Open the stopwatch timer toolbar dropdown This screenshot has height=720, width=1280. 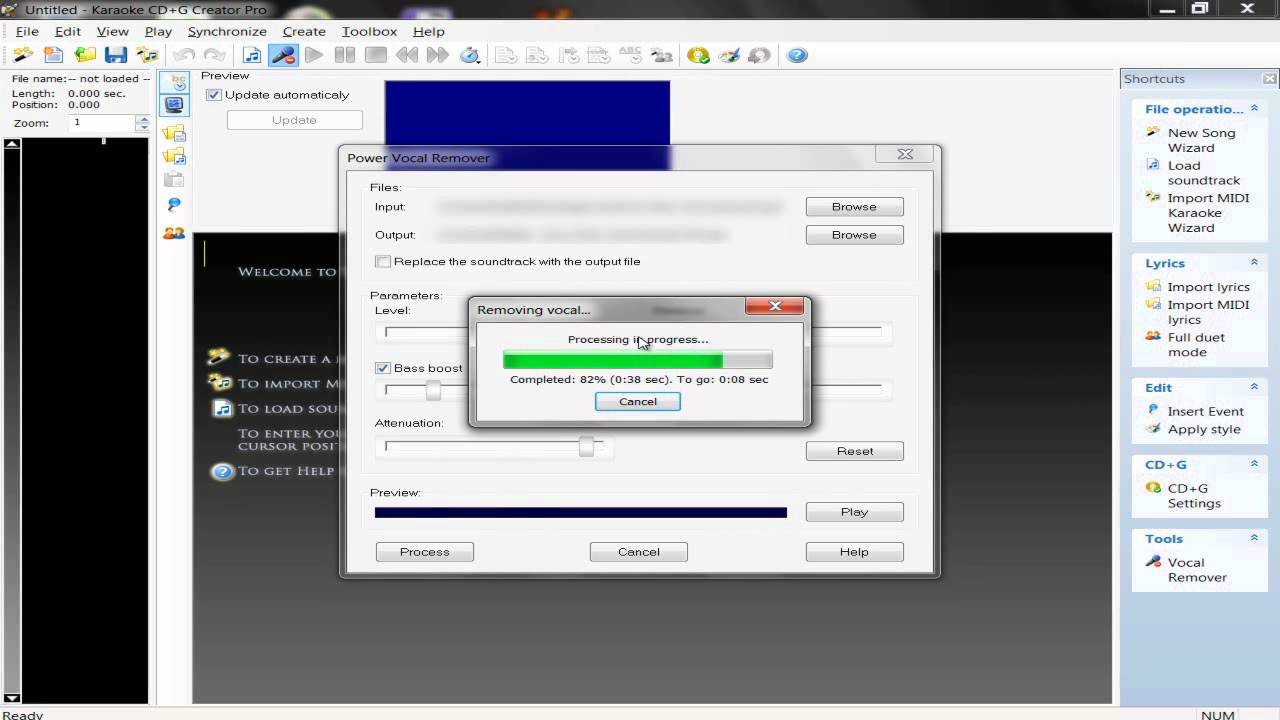coord(469,55)
